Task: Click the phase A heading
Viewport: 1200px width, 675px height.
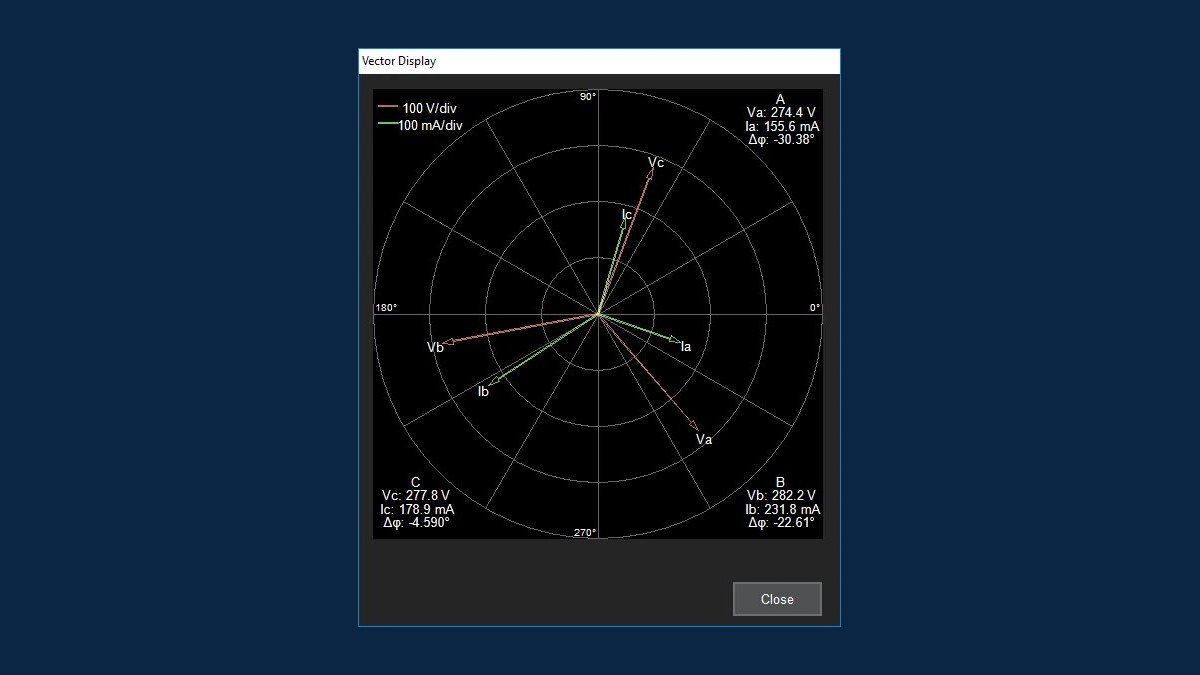Action: pyautogui.click(x=781, y=99)
